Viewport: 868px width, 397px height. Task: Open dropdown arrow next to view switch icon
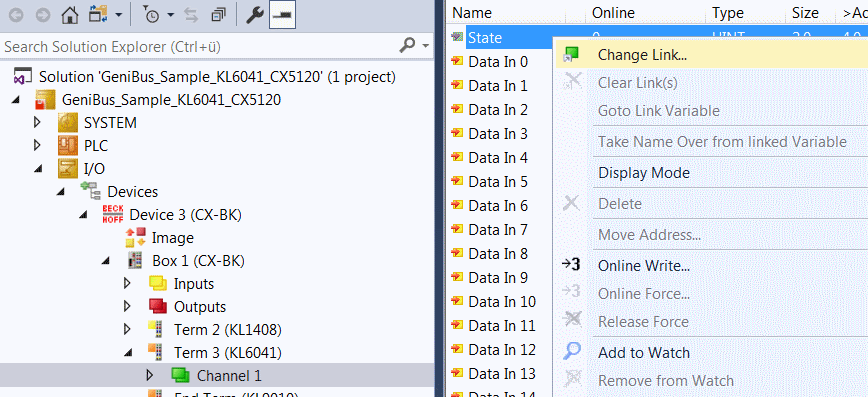(x=118, y=16)
